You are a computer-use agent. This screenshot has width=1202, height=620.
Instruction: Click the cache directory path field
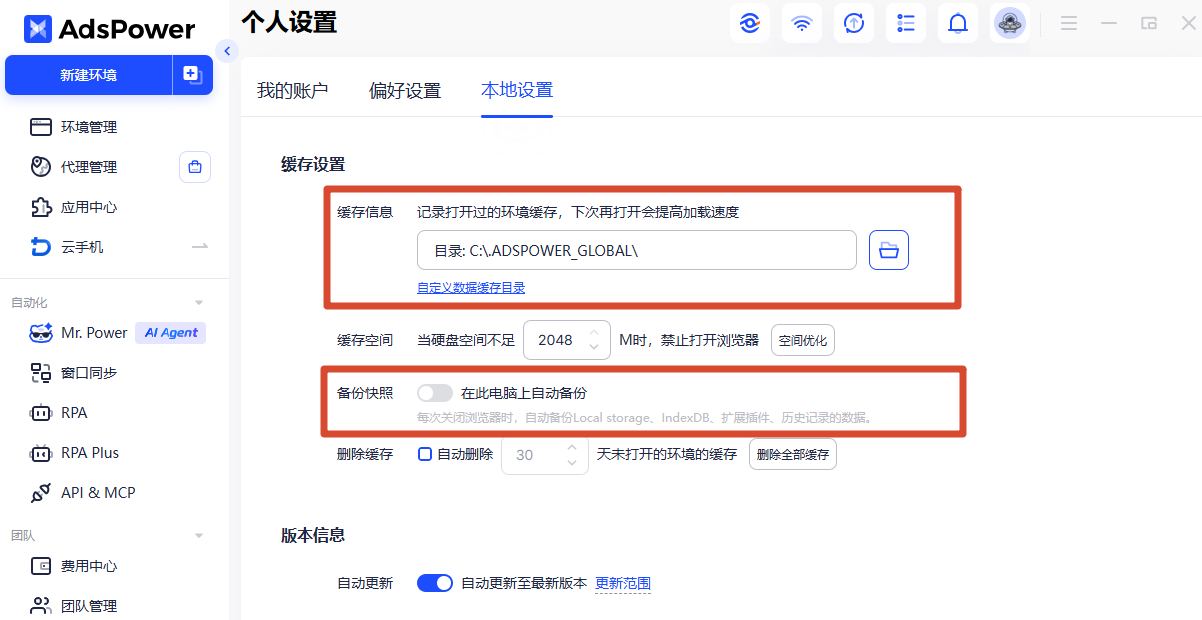(x=637, y=250)
